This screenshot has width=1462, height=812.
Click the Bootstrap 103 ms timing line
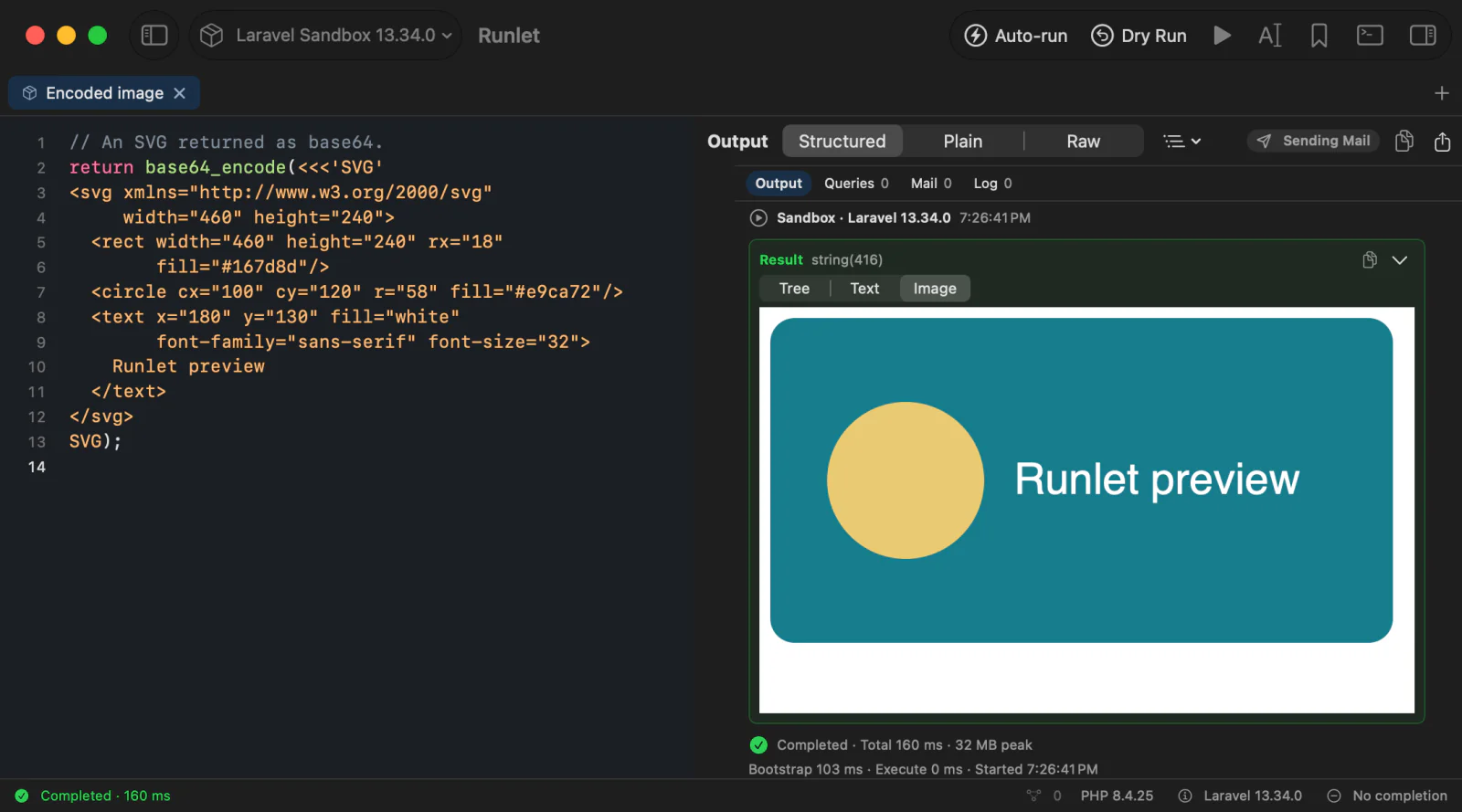pos(923,769)
